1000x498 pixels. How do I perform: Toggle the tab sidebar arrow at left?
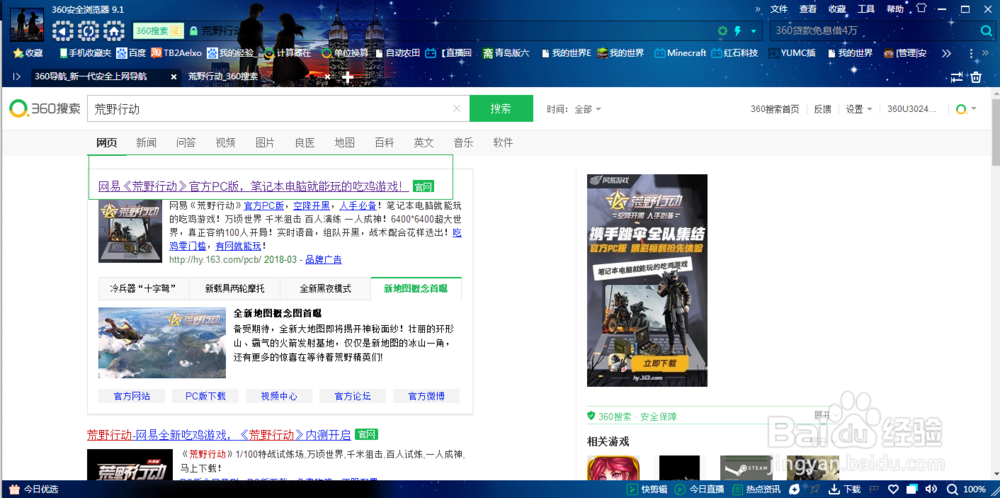(x=17, y=77)
